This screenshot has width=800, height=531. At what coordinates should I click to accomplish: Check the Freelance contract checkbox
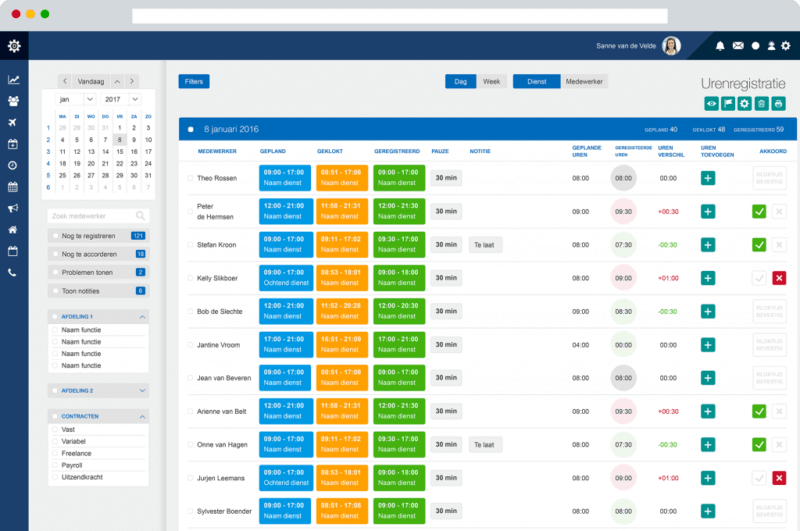55,453
